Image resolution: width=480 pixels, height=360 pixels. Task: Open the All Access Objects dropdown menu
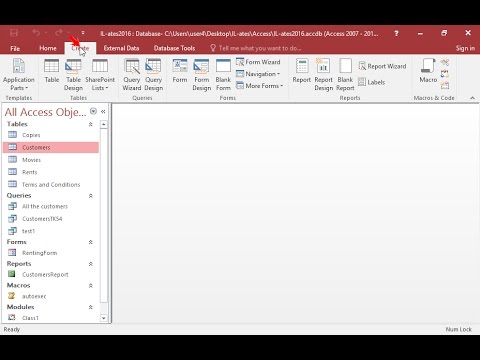[93, 111]
